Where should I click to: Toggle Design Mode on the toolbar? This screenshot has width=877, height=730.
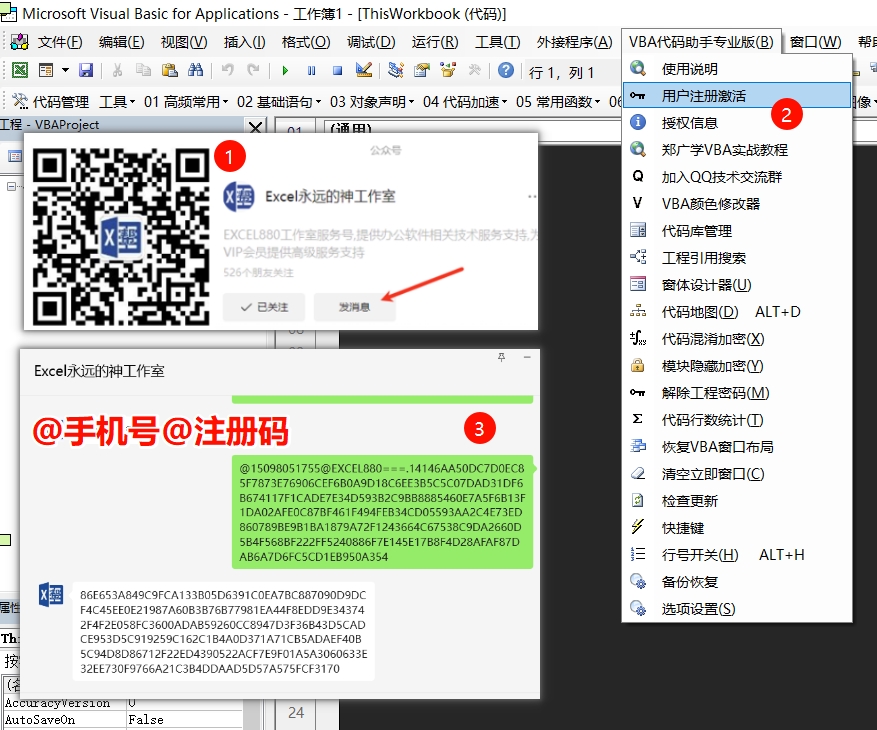[365, 69]
